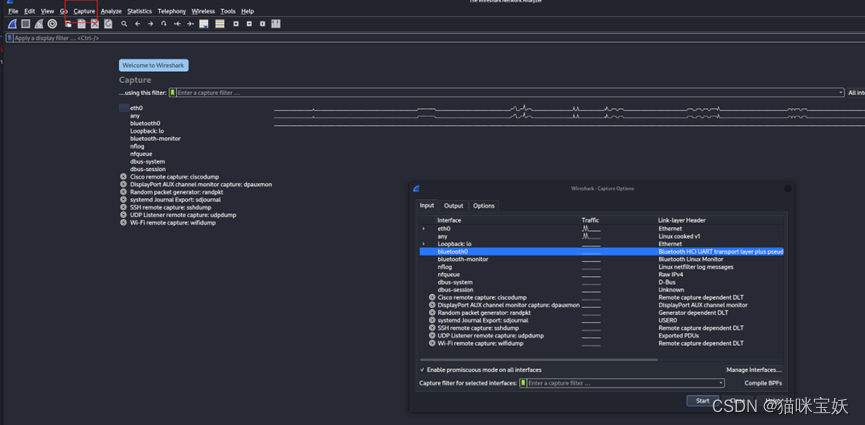Open the Analyze menu
This screenshot has height=425, width=865.
(x=111, y=11)
